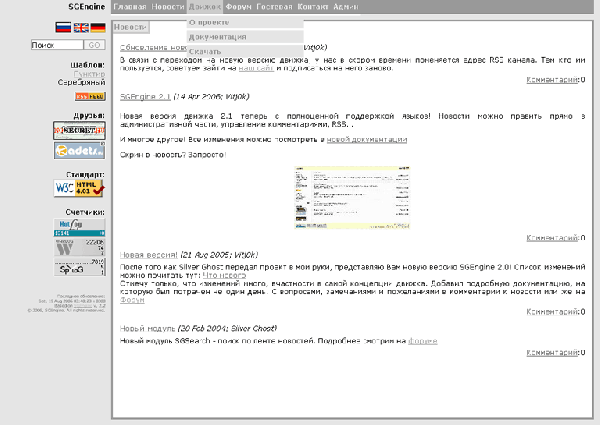Select the Новости tab heading
Screen dimensions: 600x425
pos(130,27)
